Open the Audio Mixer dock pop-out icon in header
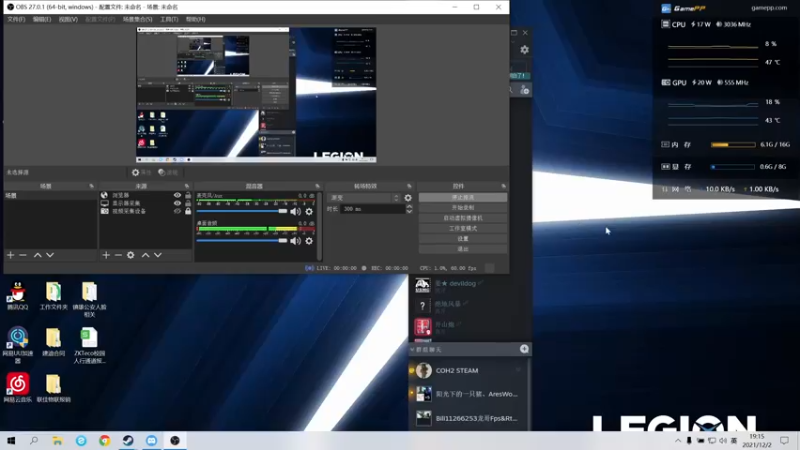 317,186
